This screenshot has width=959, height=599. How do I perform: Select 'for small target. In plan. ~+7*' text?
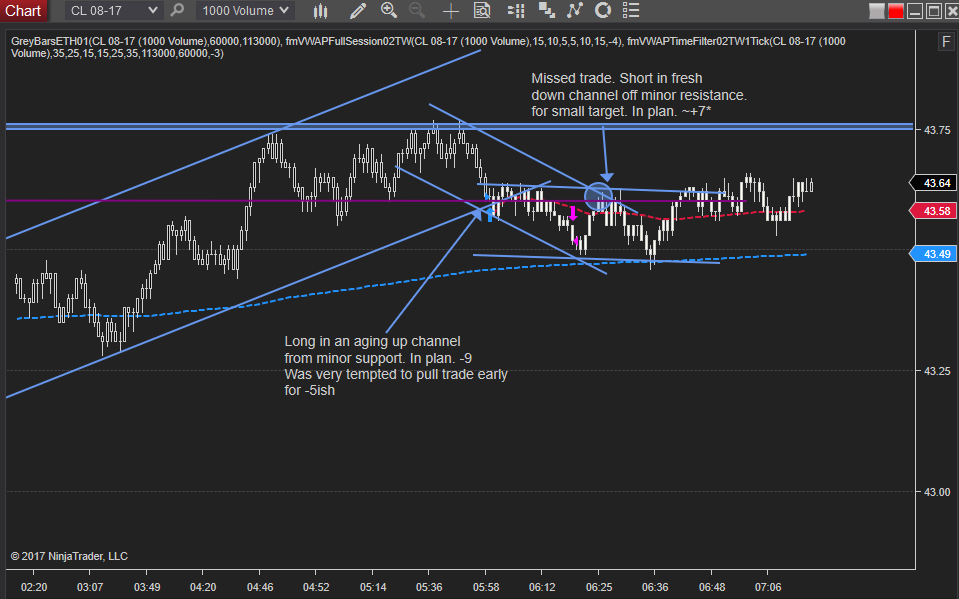point(621,111)
